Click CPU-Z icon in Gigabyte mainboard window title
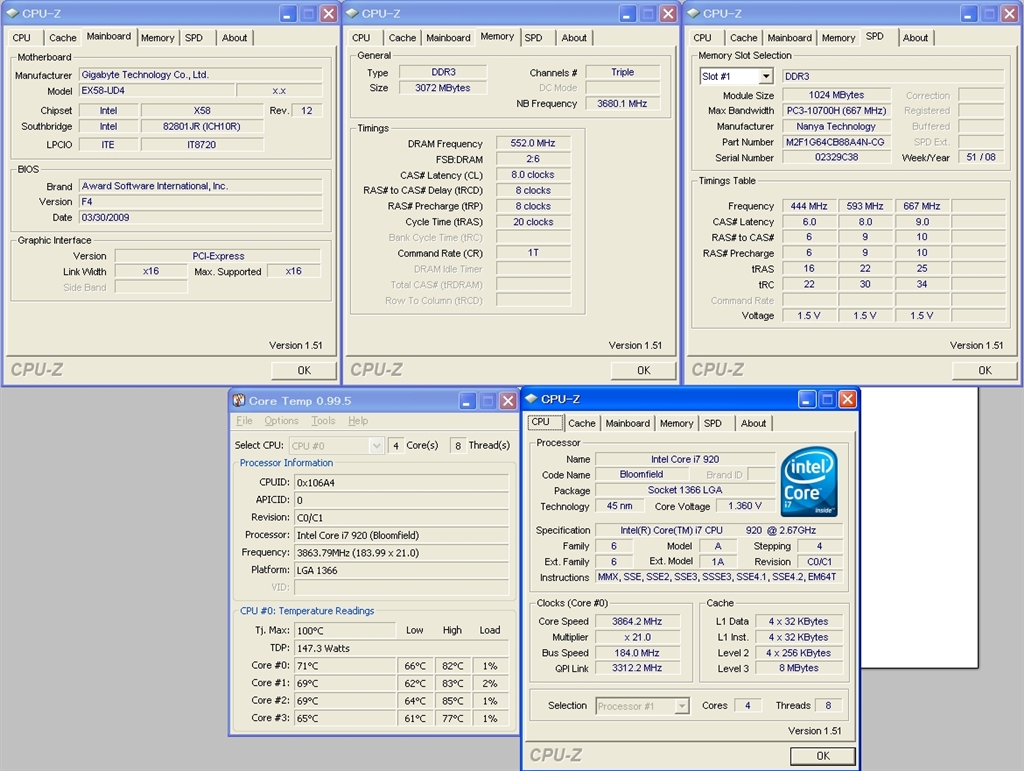Screen dimensions: 1024x771 click(12, 13)
